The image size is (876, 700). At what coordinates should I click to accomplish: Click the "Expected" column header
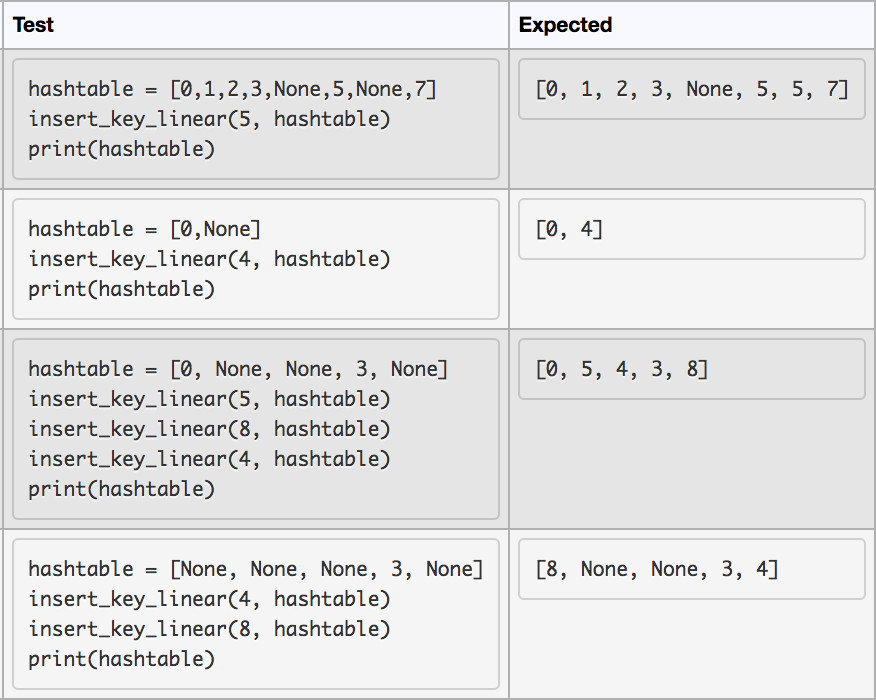pyautogui.click(x=565, y=25)
